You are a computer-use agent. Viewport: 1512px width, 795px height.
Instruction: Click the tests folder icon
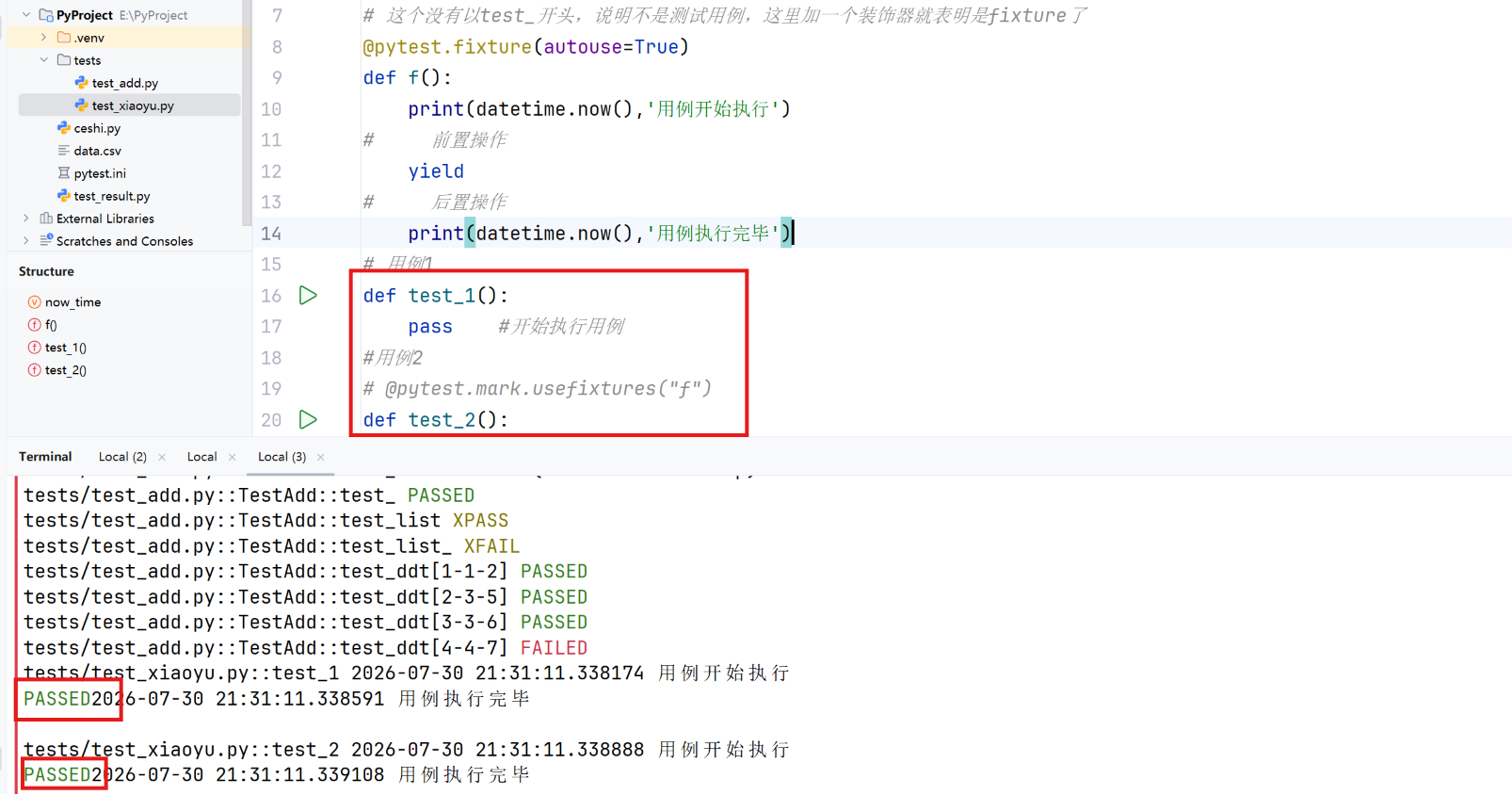(64, 60)
